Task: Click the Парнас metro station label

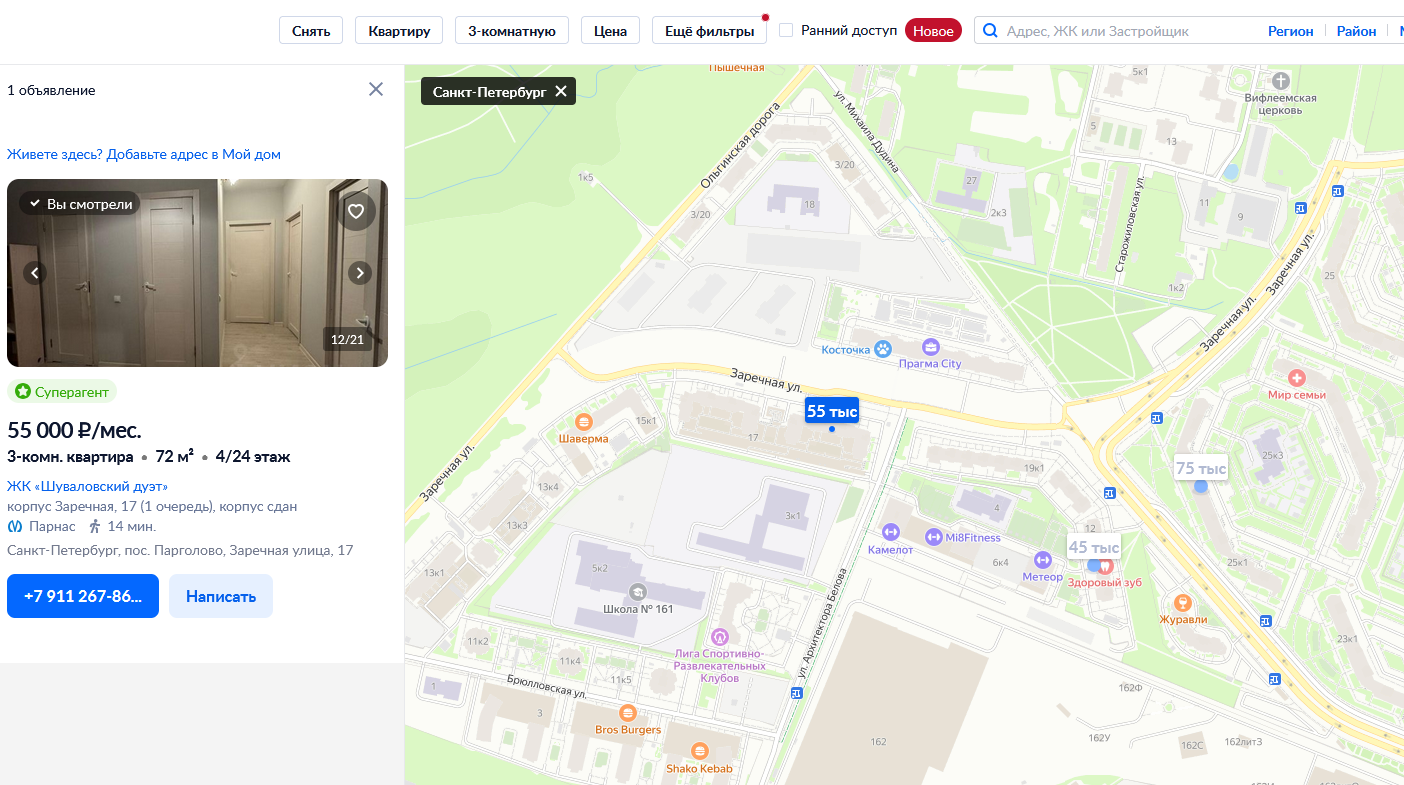Action: coord(52,526)
